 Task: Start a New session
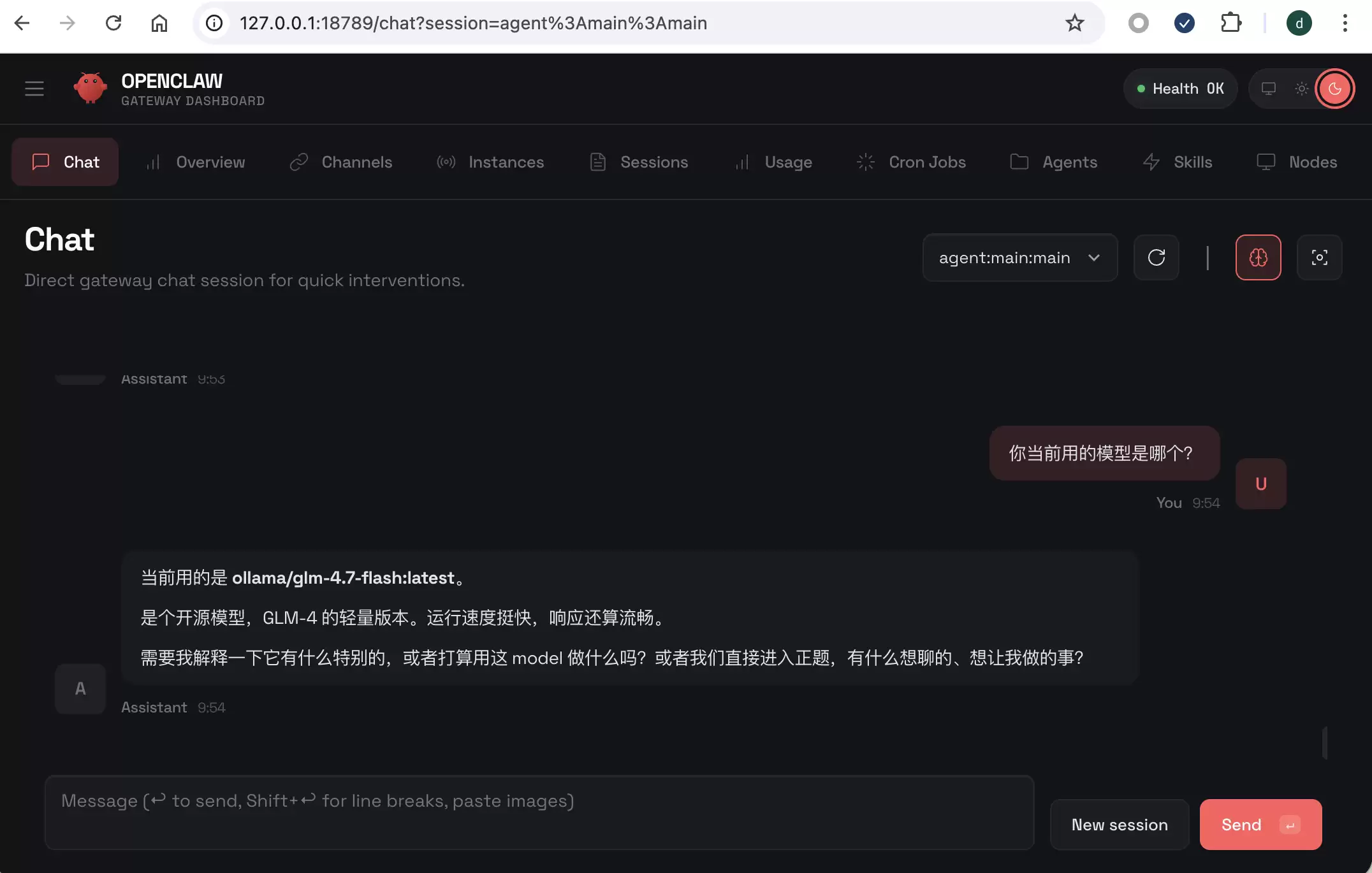click(1119, 824)
